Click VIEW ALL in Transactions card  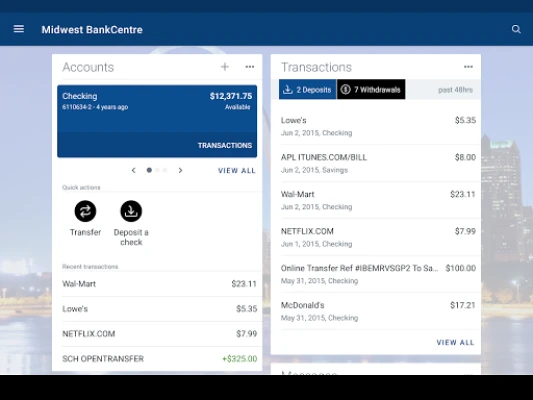click(455, 343)
